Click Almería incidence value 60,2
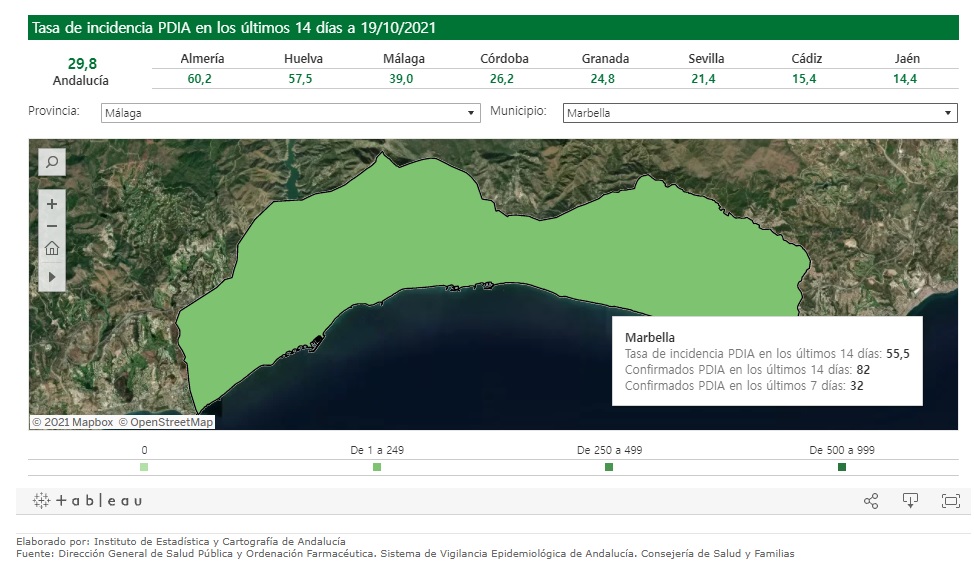Viewport: 974px width, 571px height. [x=199, y=79]
